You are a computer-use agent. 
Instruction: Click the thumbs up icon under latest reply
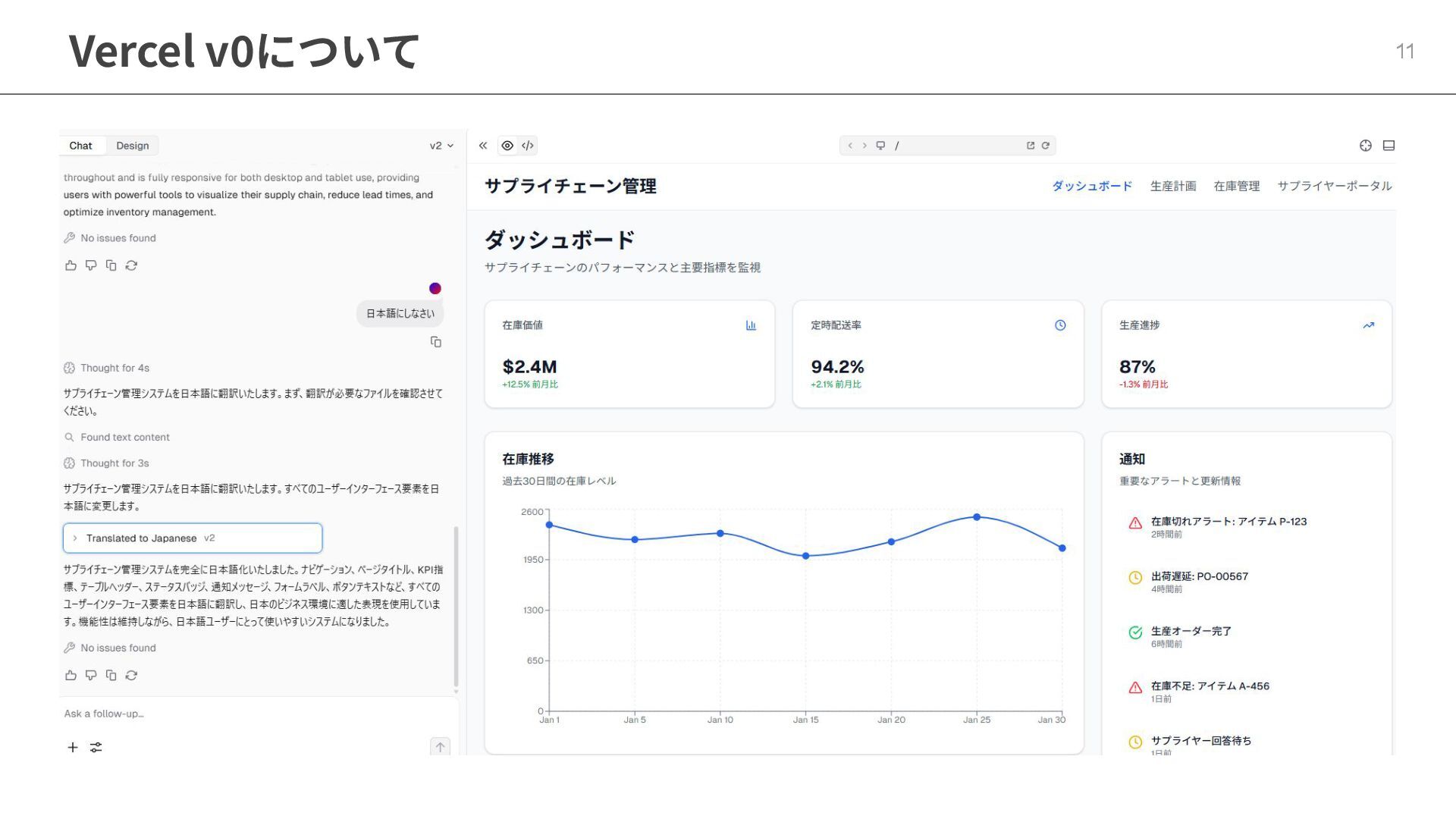71,675
